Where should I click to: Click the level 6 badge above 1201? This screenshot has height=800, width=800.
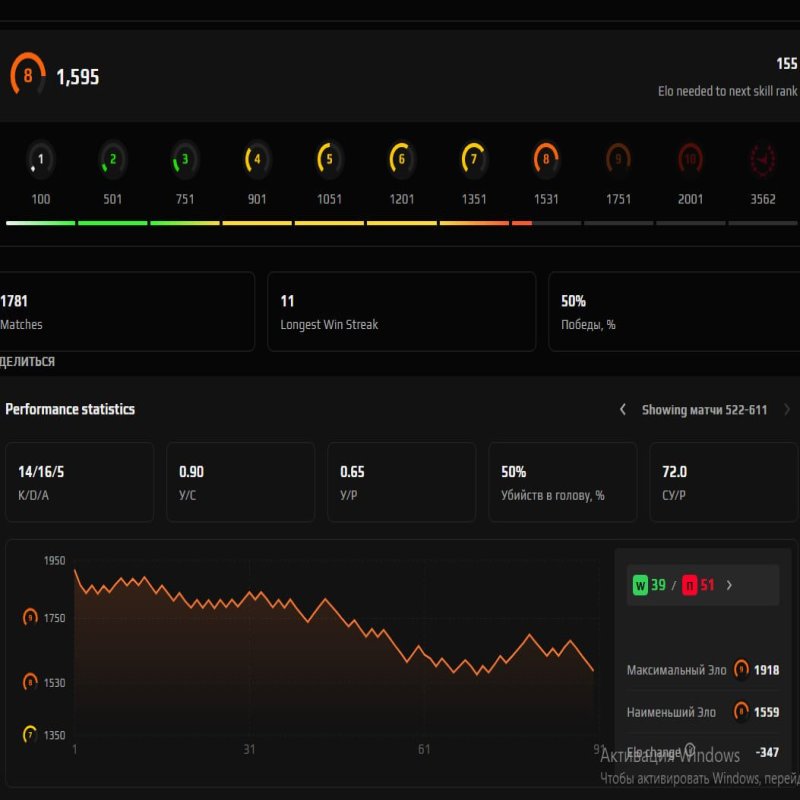(401, 158)
